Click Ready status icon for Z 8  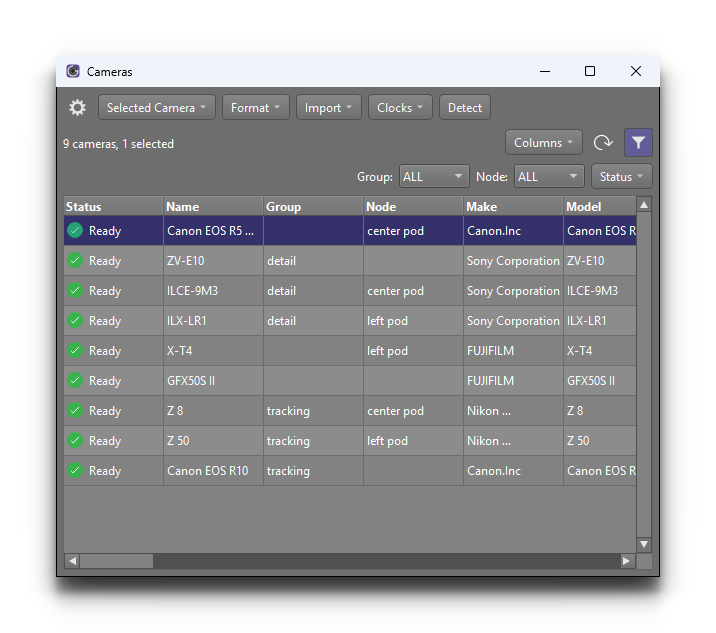[75, 411]
